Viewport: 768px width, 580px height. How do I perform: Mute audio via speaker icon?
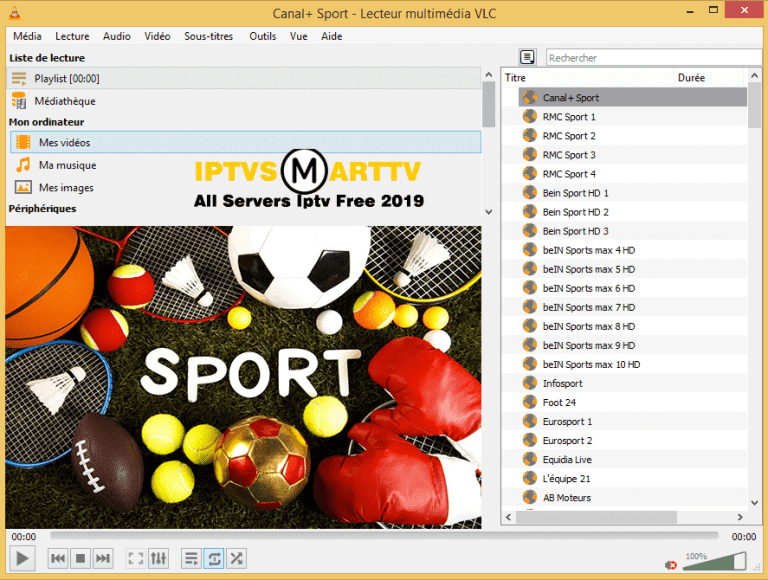[x=671, y=565]
